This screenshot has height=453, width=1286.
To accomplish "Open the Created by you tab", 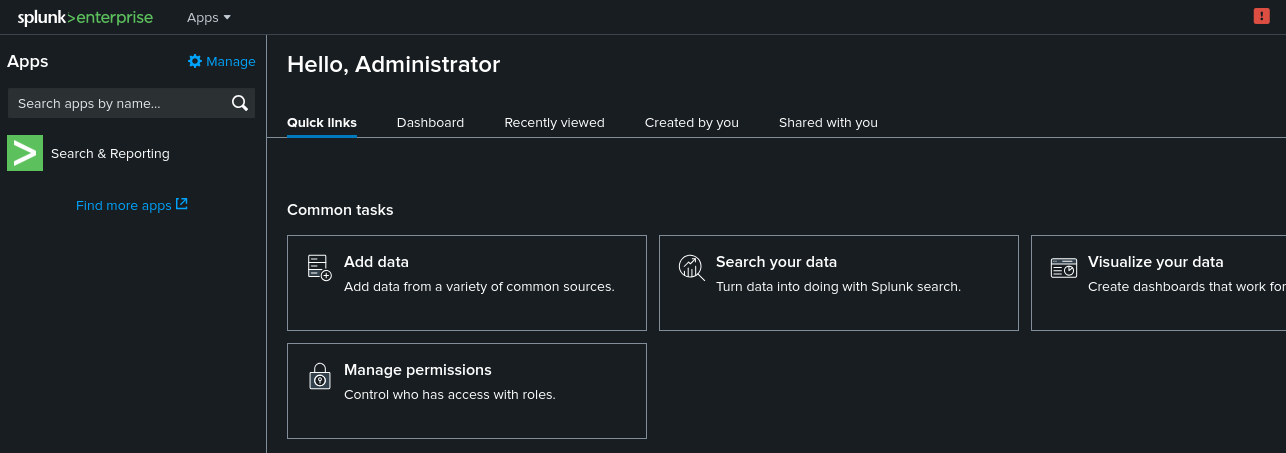I will [692, 122].
